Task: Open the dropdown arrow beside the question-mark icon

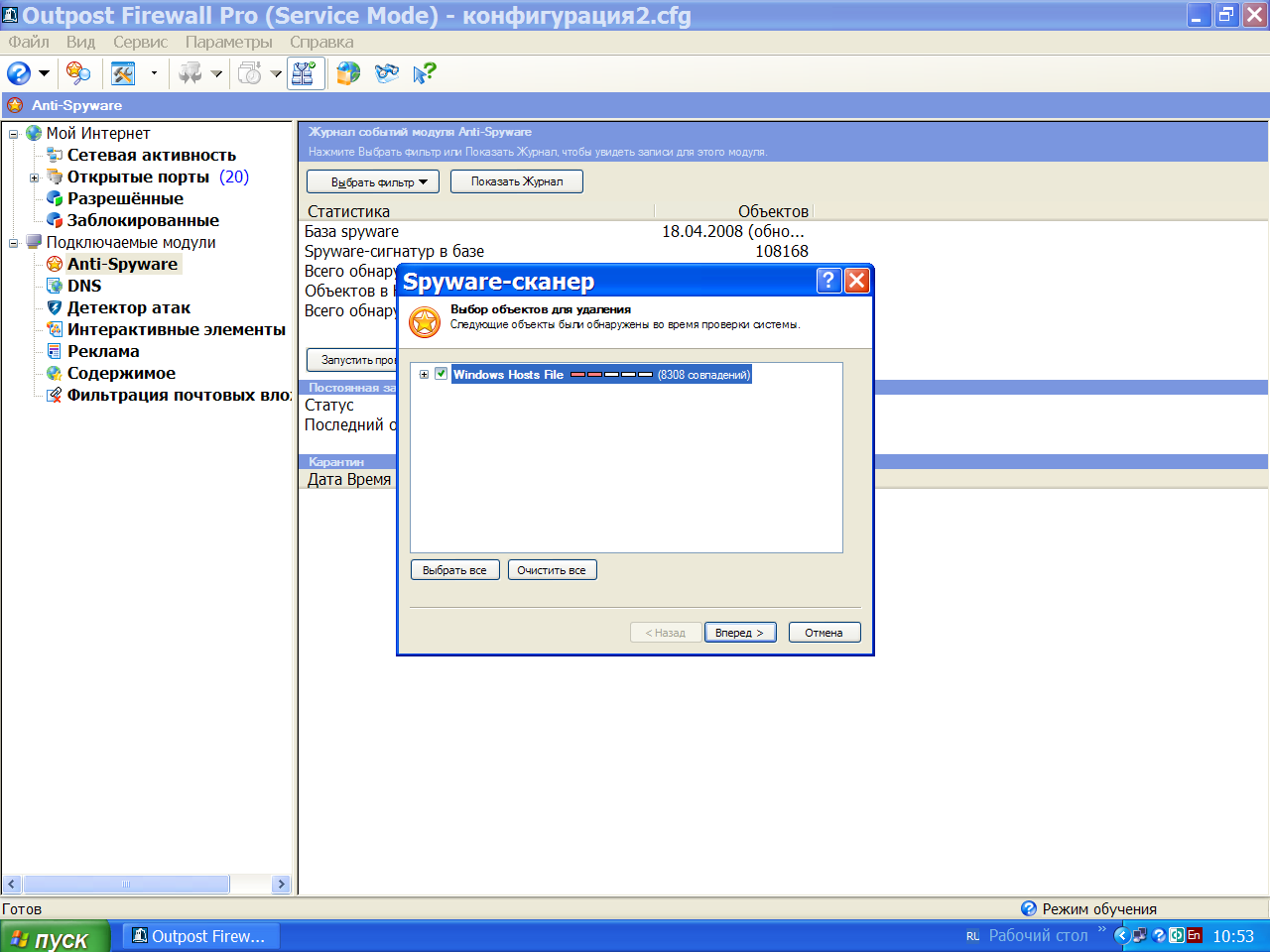Action: 44,73
